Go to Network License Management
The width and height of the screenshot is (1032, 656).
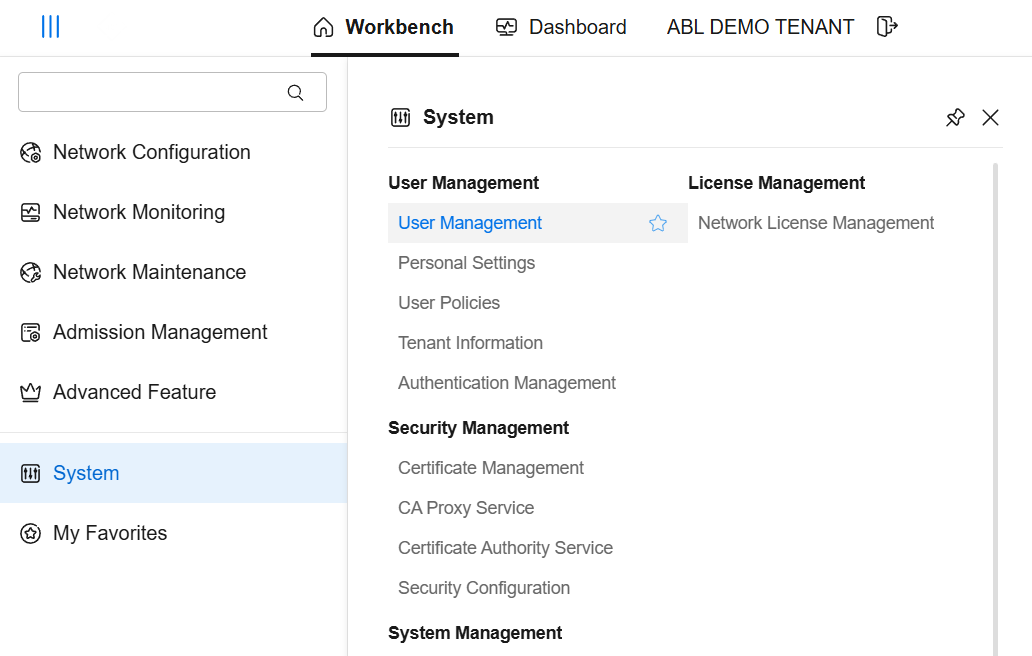(815, 223)
